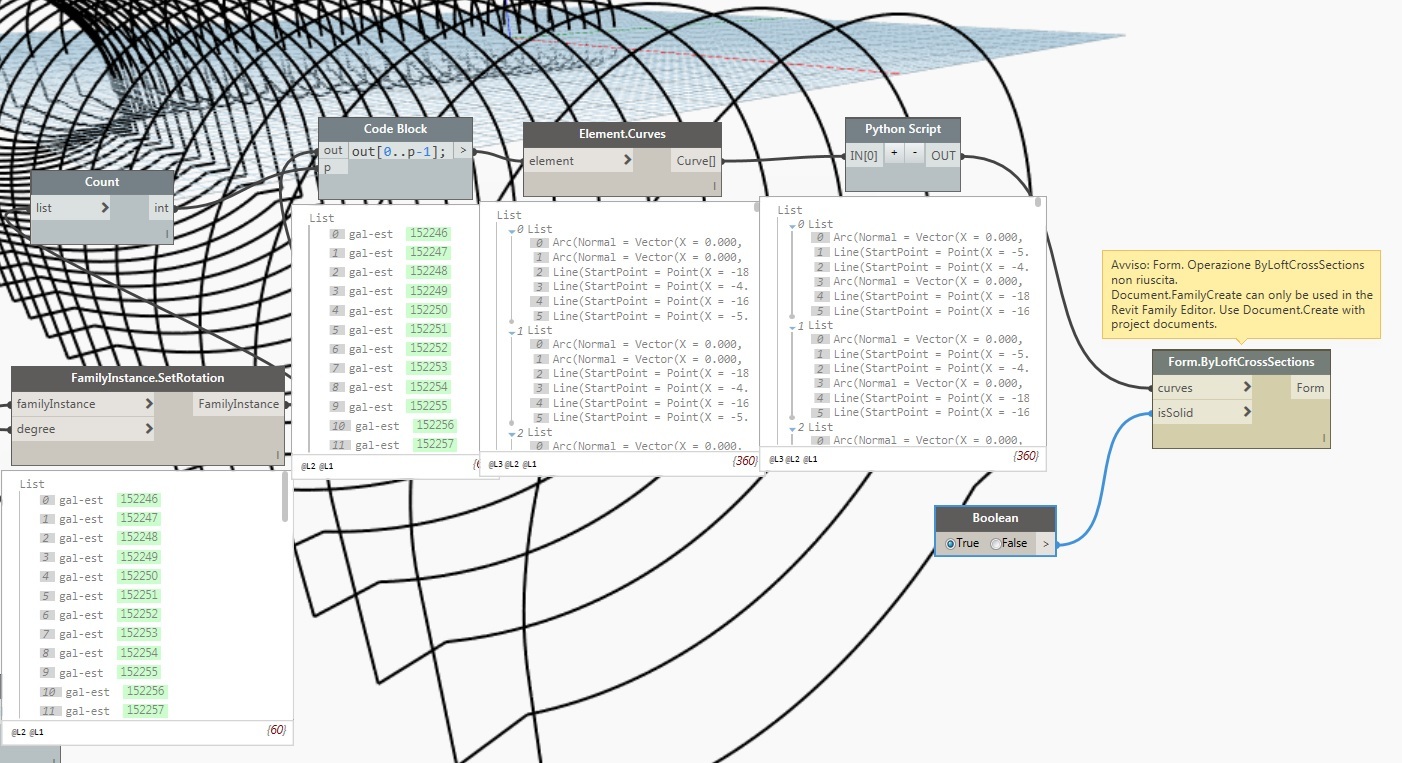The image size is (1402, 763).
Task: Click element ID 152256 in SetRotation preview
Action: (x=145, y=691)
